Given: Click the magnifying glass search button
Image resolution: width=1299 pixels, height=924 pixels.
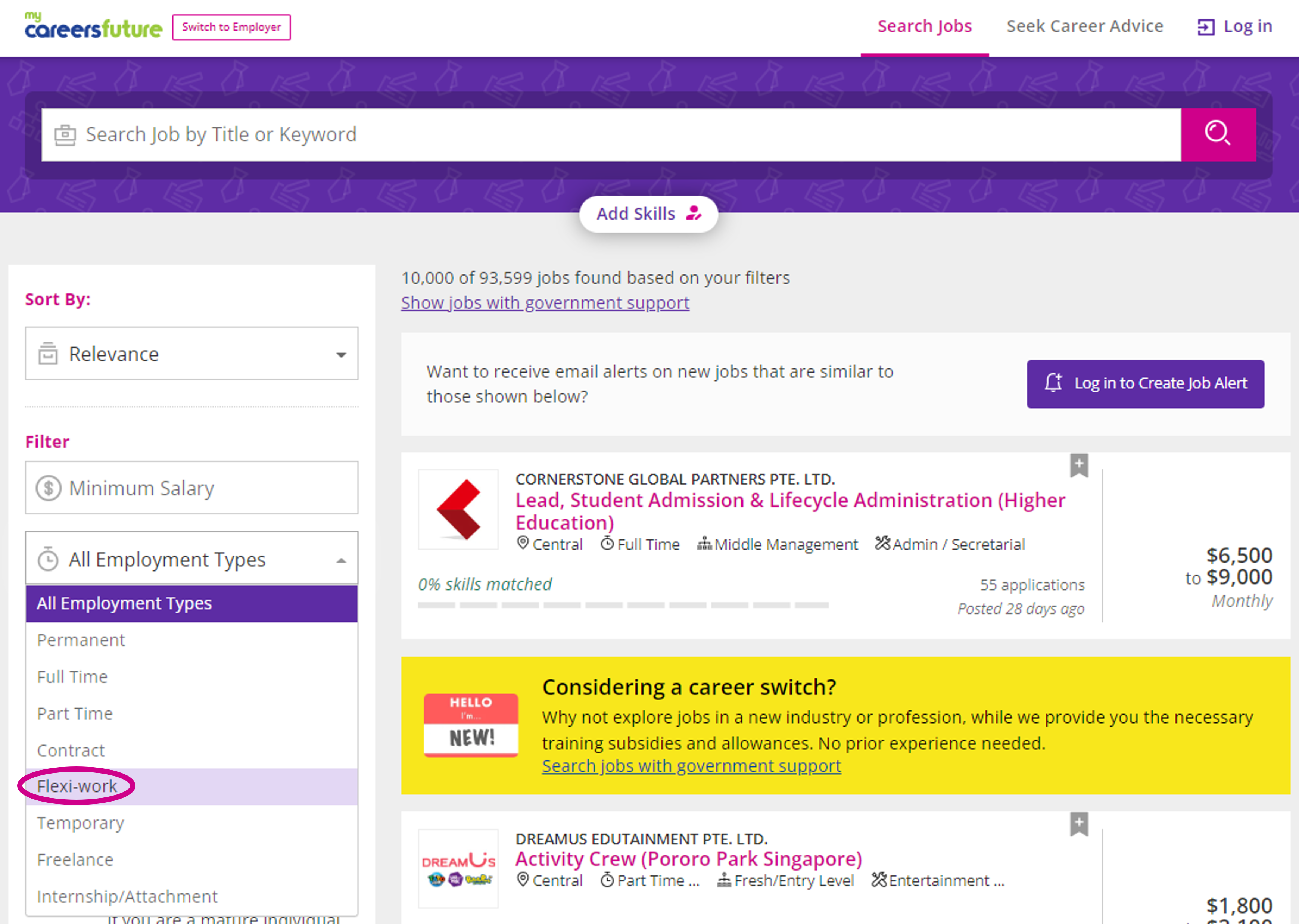Looking at the screenshot, I should point(1218,134).
